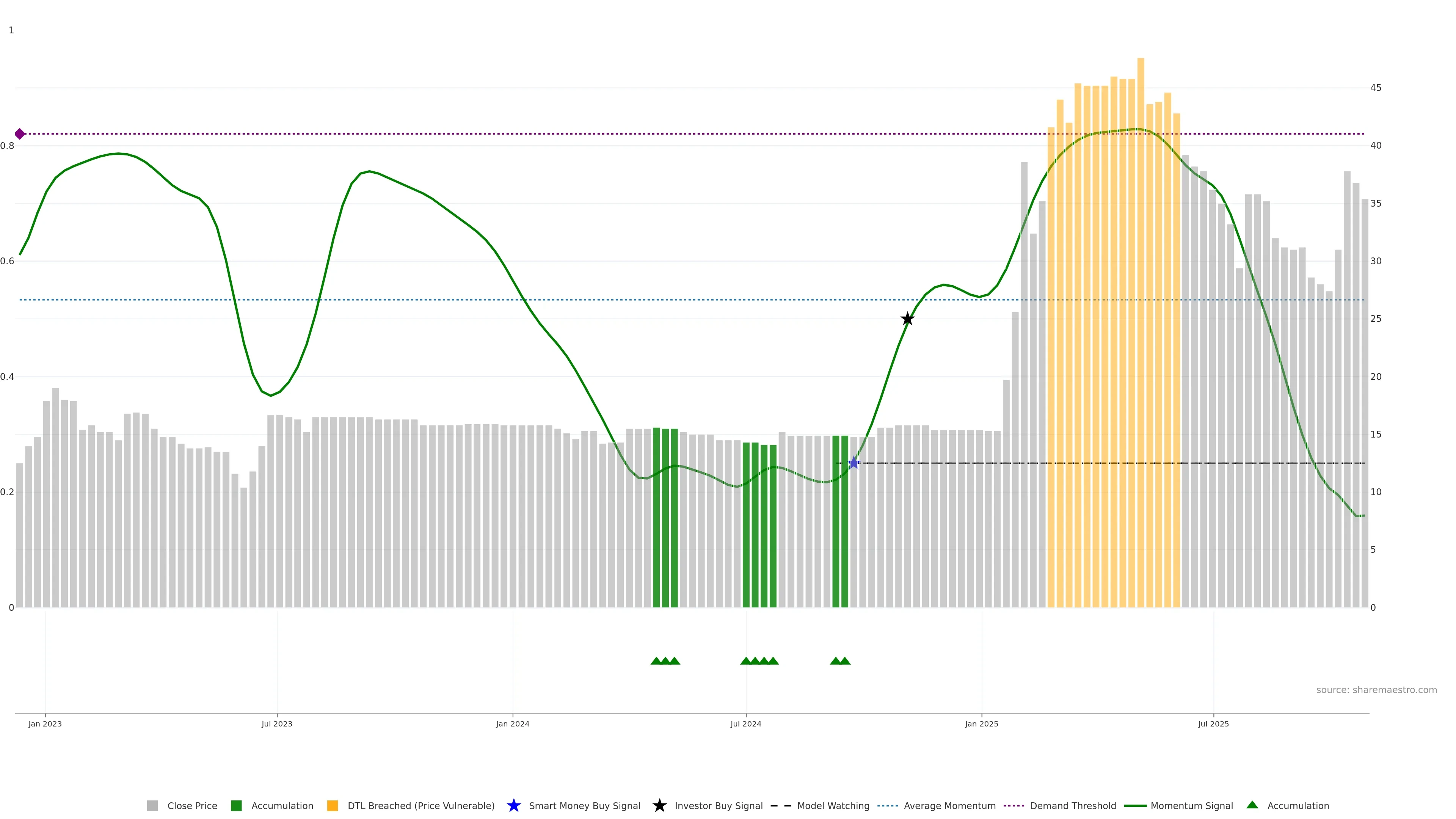Click the Jan 2023 axis tick label
Screen dimensions: 1456x819
(x=45, y=724)
